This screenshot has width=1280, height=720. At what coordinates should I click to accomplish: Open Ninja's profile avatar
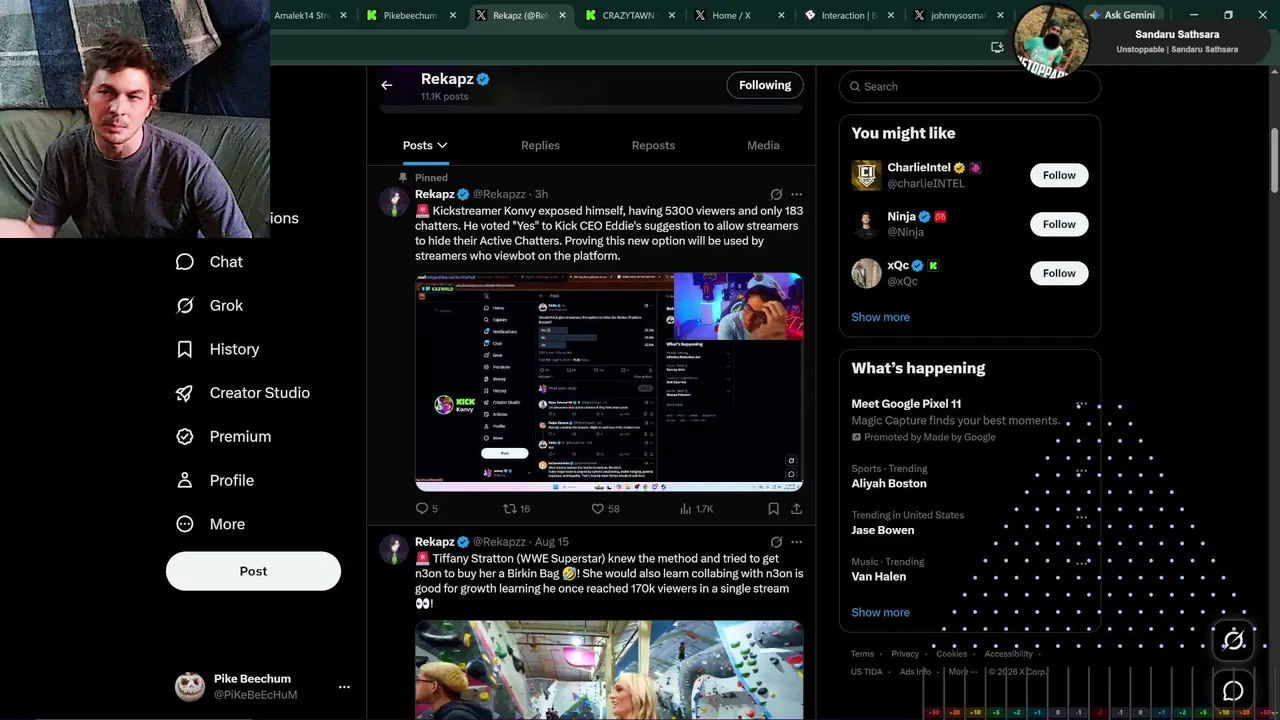[866, 224]
